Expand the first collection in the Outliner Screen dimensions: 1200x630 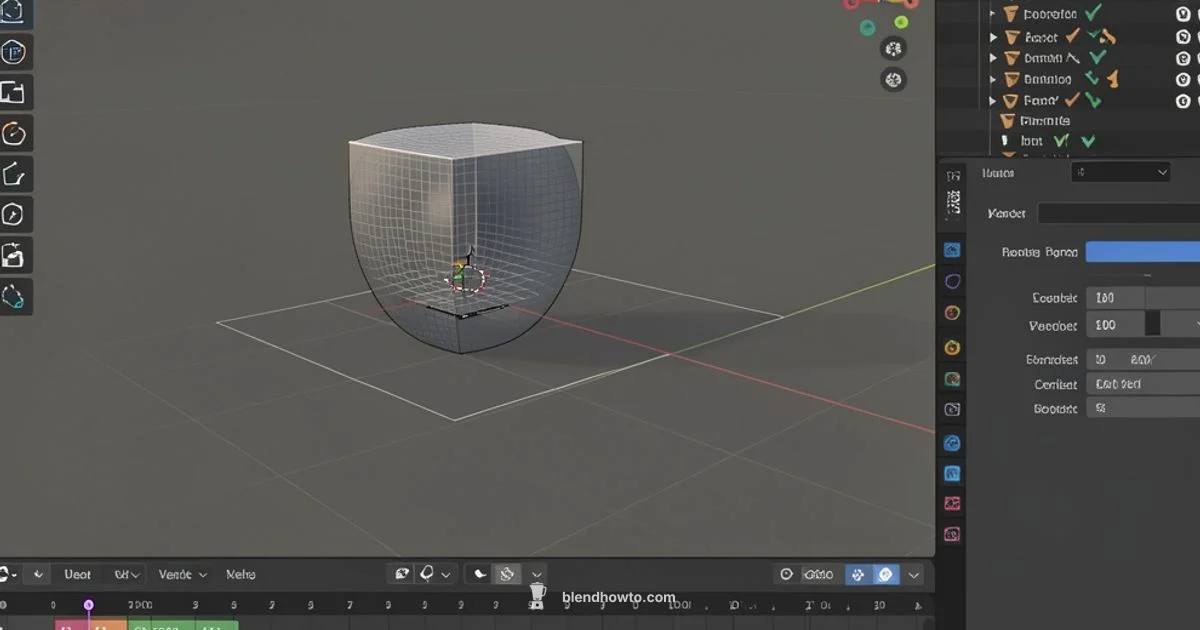pyautogui.click(x=992, y=13)
